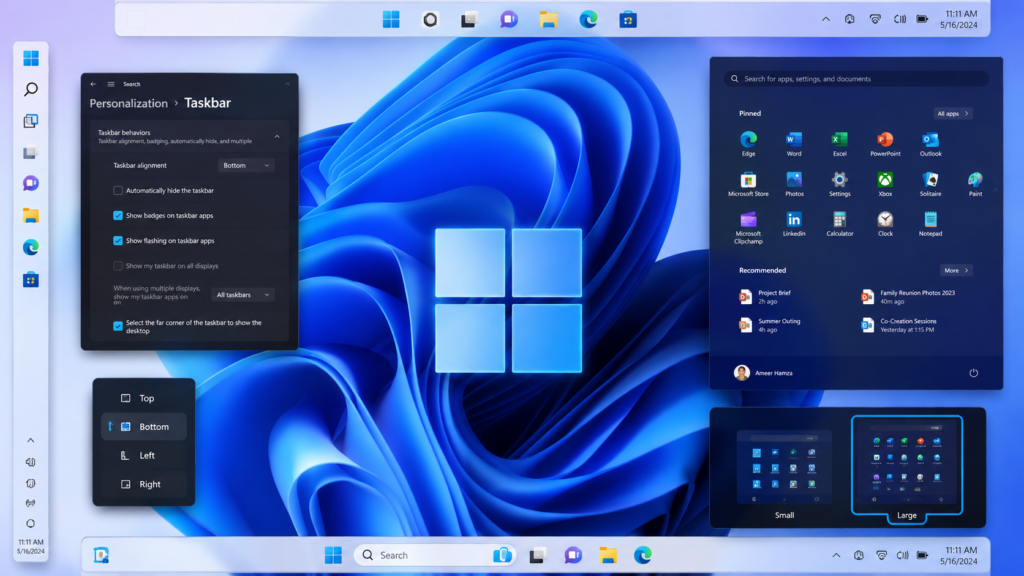Open Co-Creation Sessions recommended file

(899, 325)
